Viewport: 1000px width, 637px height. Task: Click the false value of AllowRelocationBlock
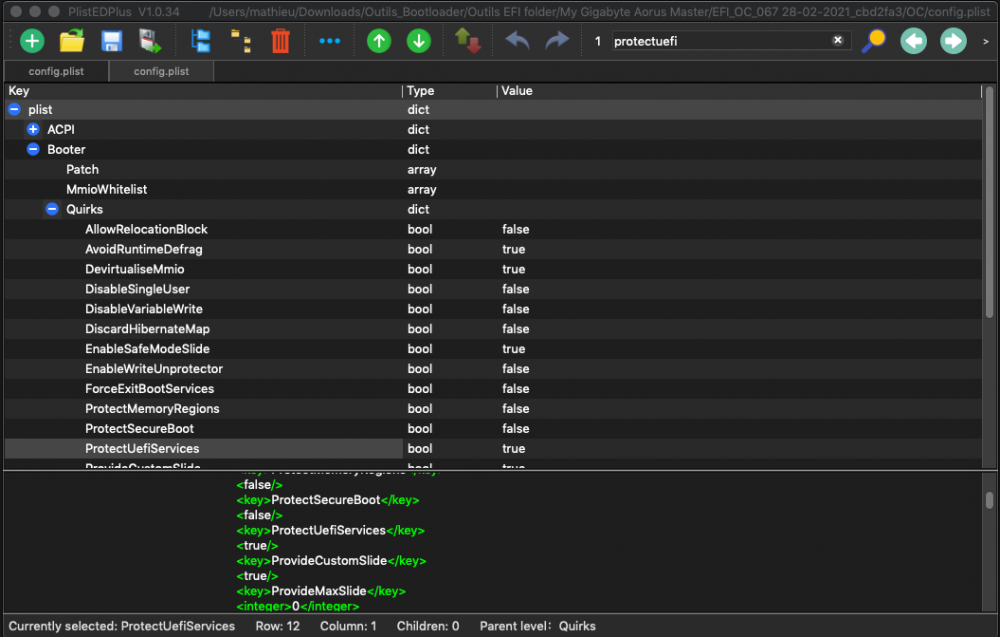pyautogui.click(x=515, y=229)
